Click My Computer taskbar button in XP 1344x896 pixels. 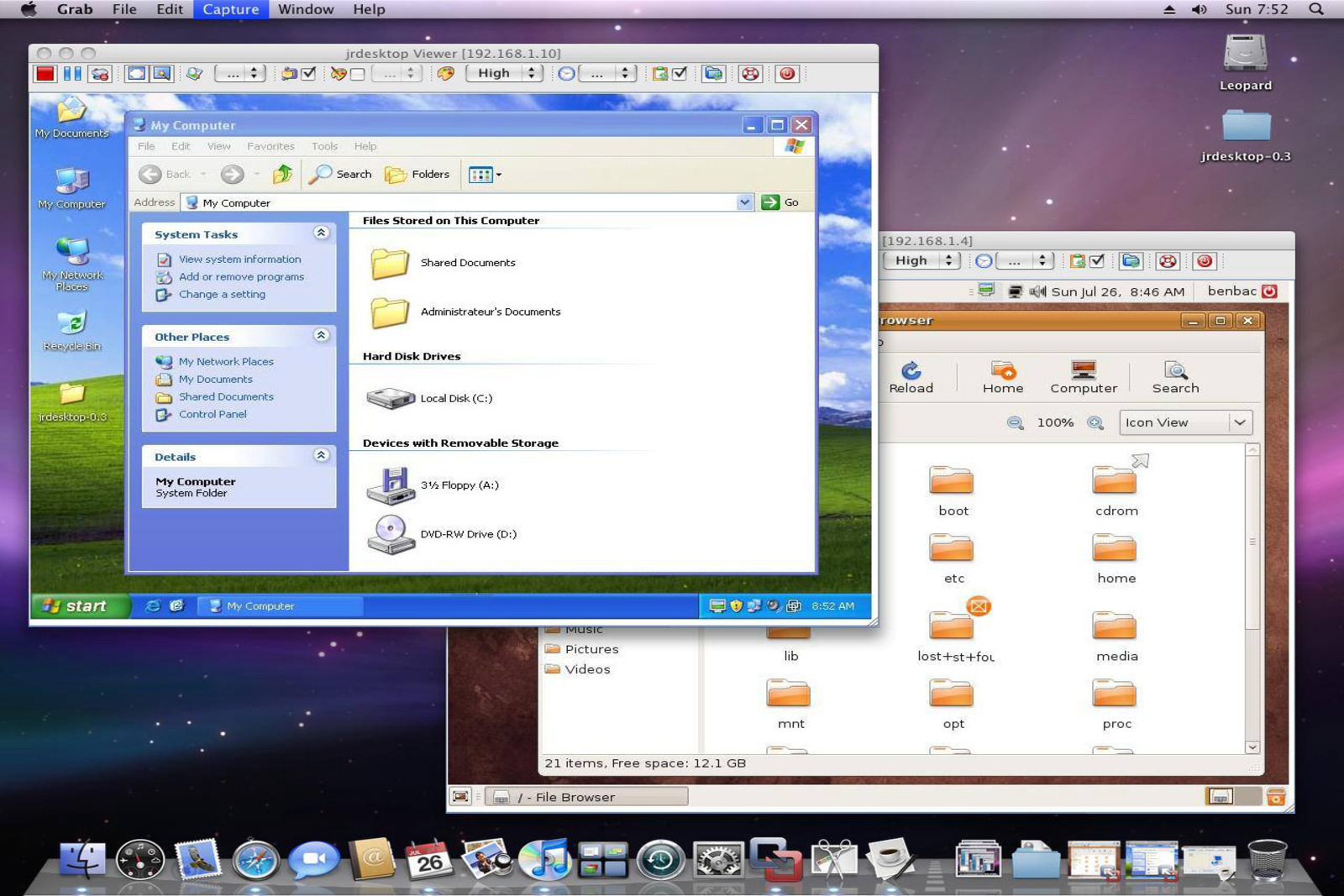(x=281, y=605)
